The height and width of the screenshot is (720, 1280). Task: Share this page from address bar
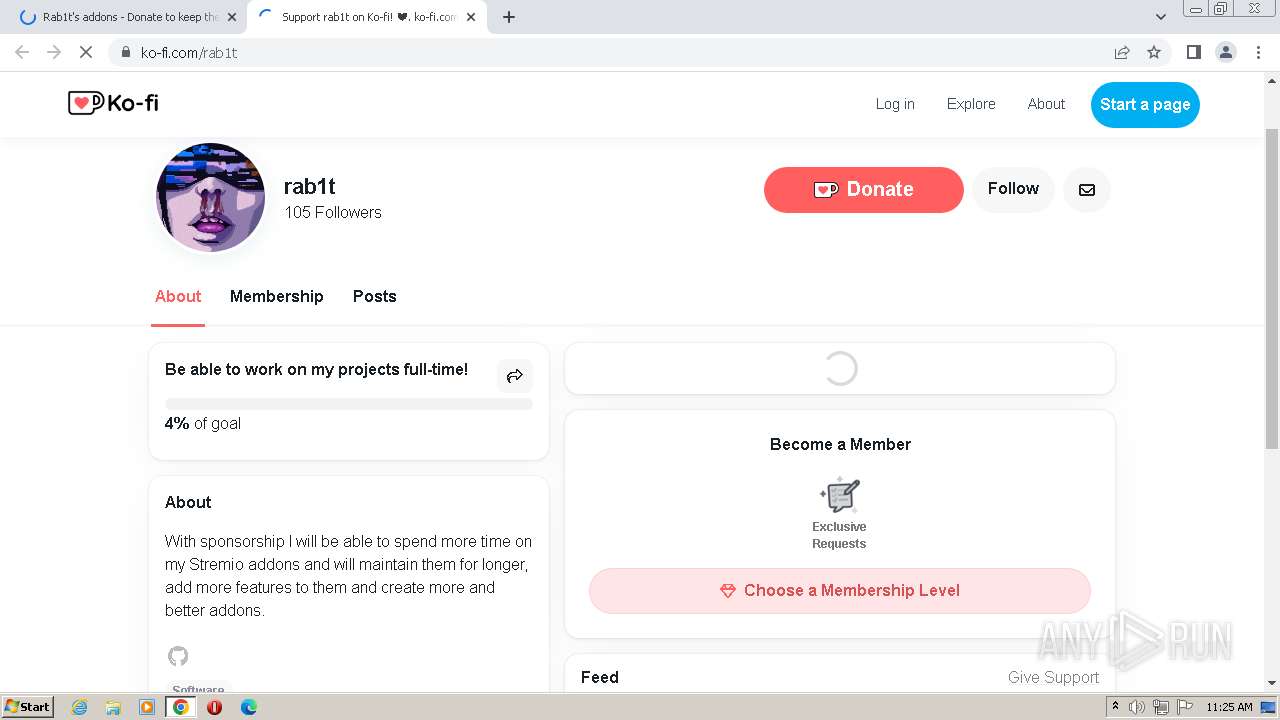1122,52
